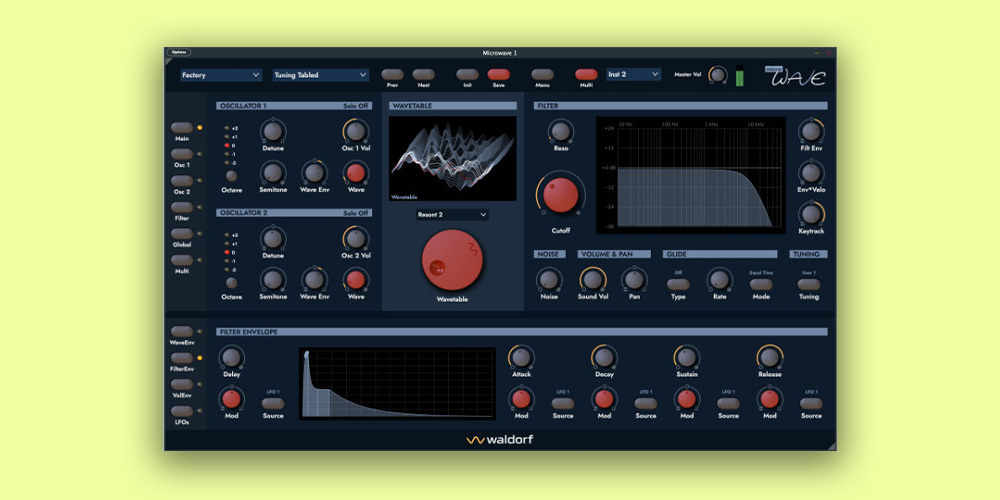Switch to the Main page tab
Image resolution: width=1000 pixels, height=500 pixels.
coord(182,128)
